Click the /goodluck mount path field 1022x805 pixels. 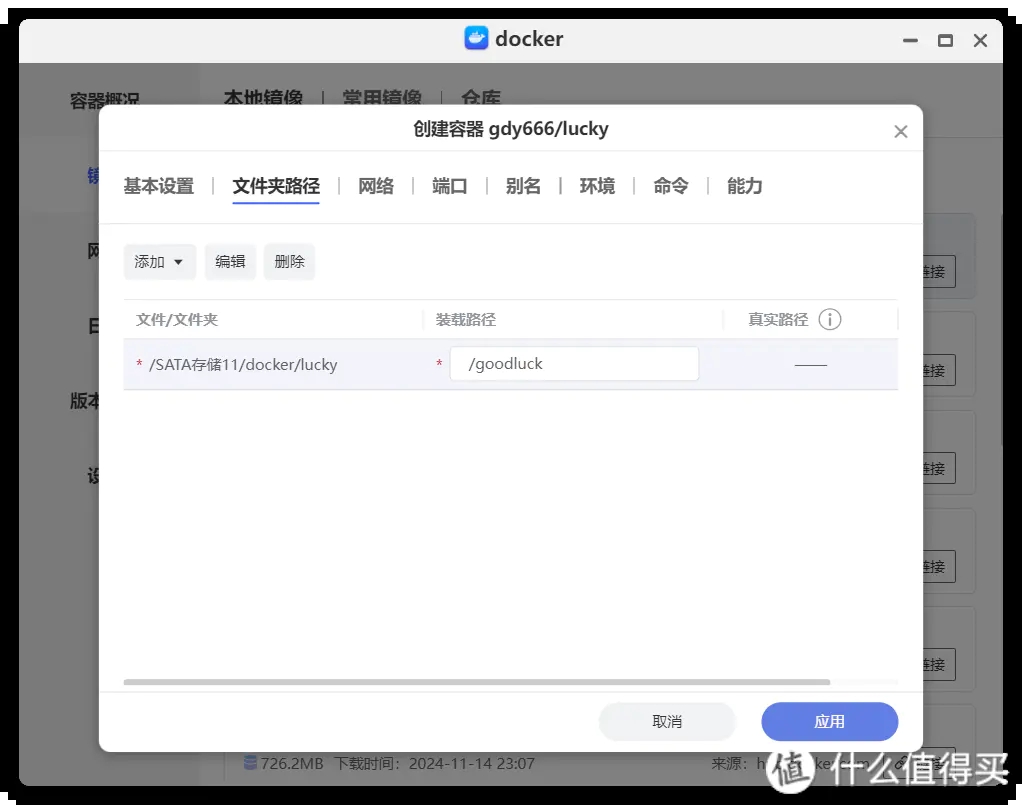click(574, 364)
